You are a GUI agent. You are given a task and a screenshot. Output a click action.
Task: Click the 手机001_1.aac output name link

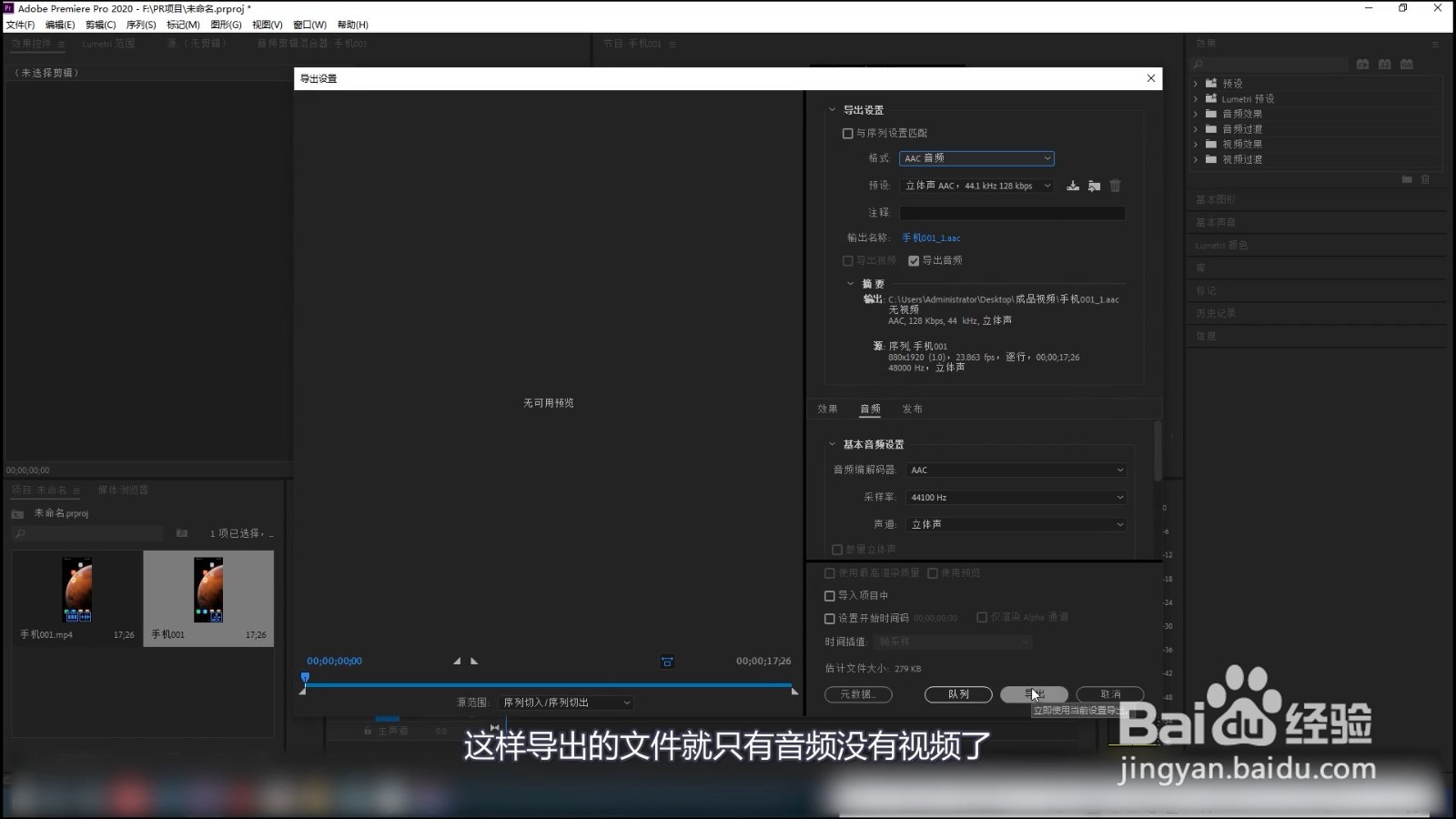(x=931, y=238)
